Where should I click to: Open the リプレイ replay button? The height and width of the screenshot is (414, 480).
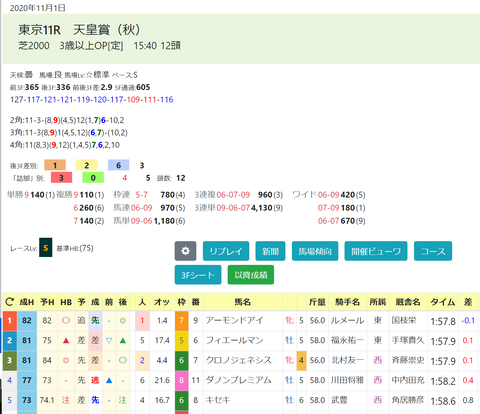226,251
